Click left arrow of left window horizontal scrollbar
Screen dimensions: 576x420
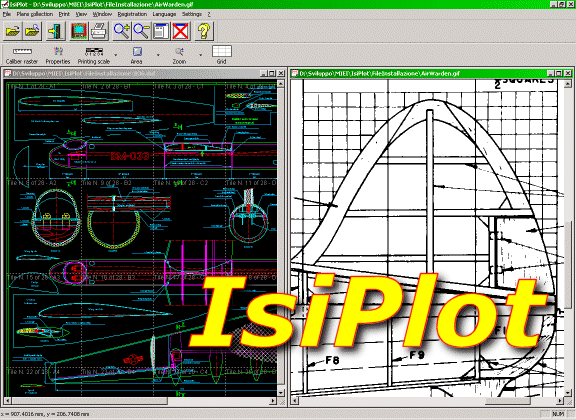[7, 401]
